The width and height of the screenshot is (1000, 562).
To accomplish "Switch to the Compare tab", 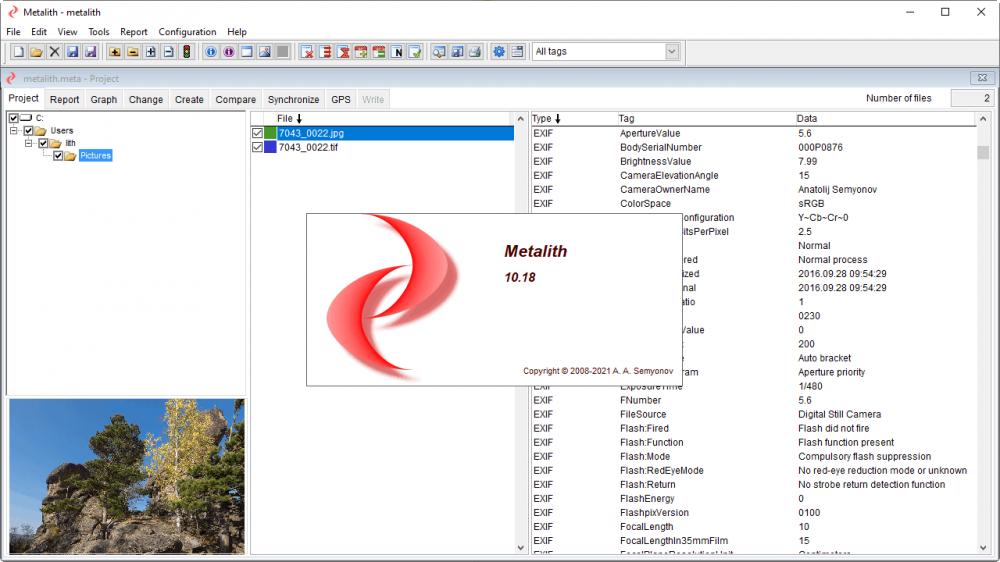I will [236, 100].
